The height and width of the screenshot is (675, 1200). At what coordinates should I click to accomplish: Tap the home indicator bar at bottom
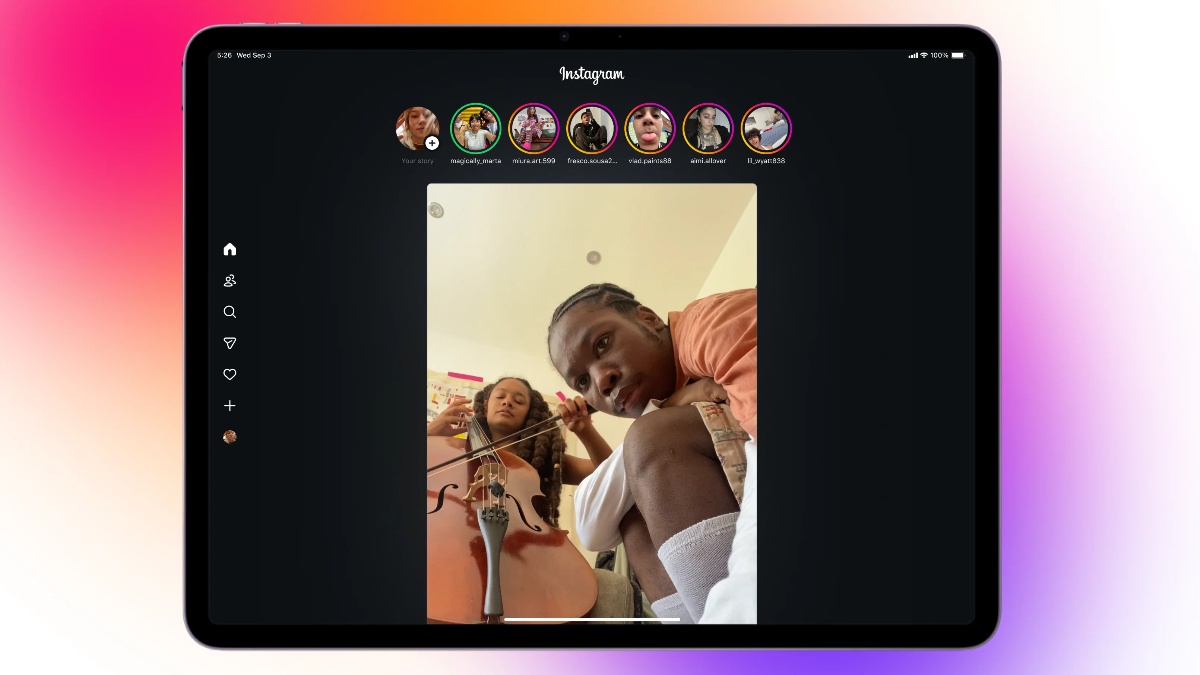[x=592, y=619]
